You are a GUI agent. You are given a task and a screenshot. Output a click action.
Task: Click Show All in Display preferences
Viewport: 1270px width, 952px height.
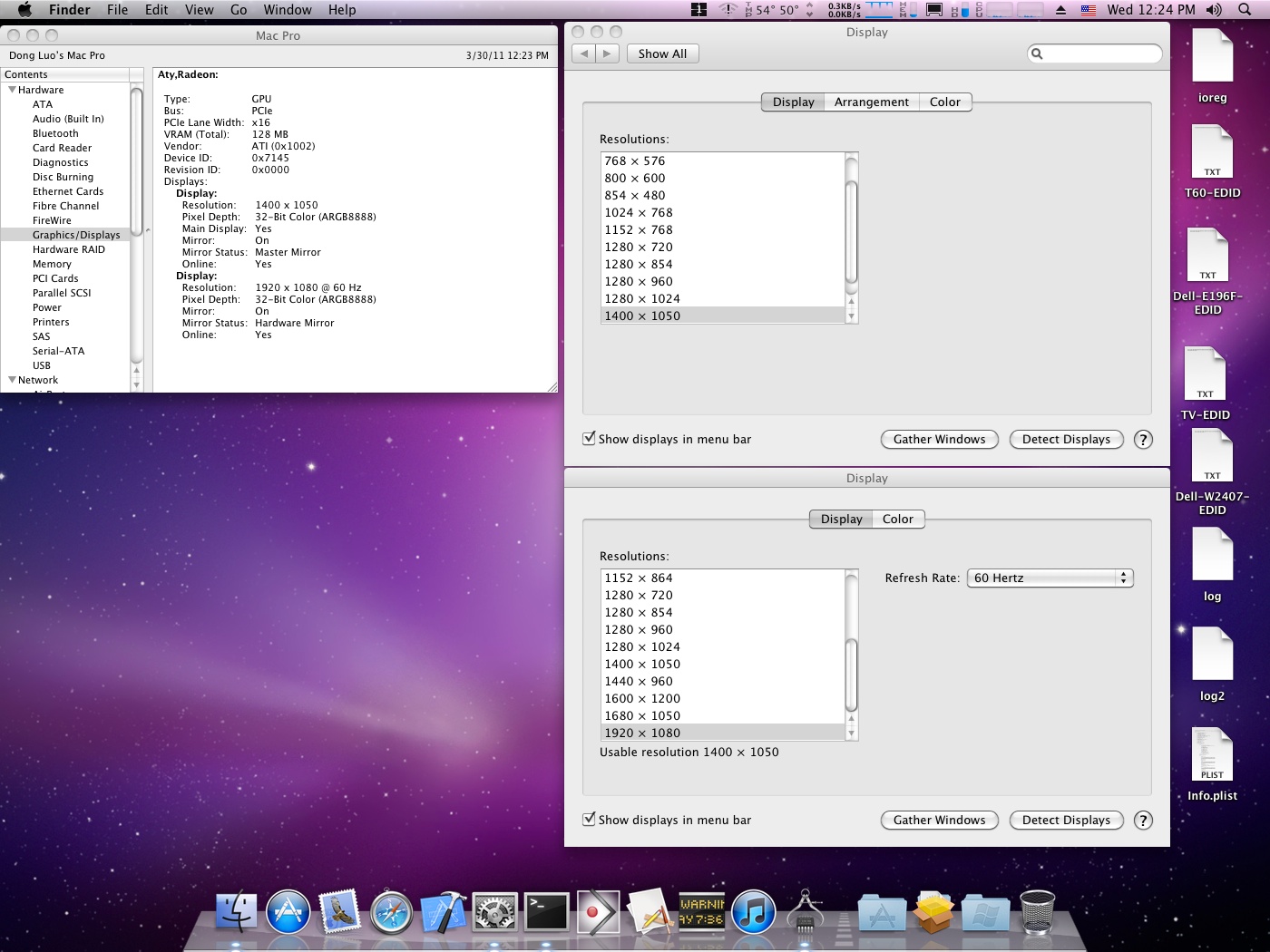pos(662,54)
